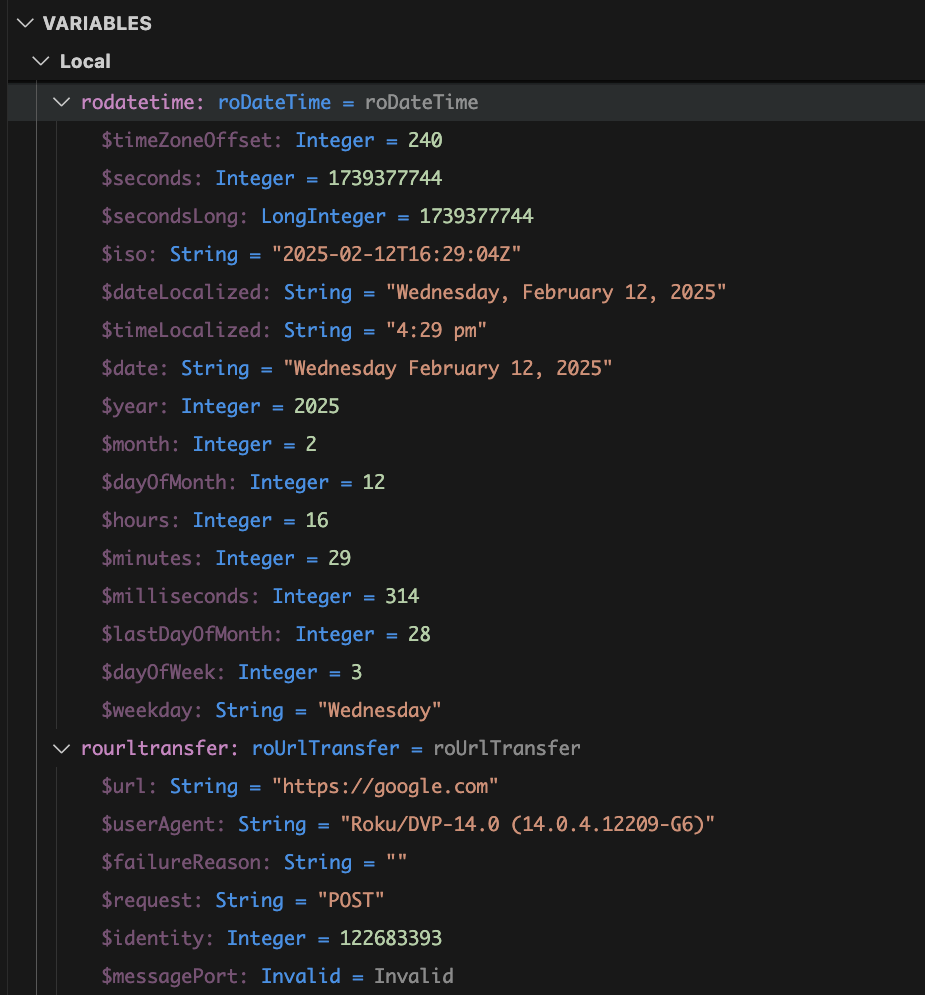Select the $dateLocalized String row
The image size is (925, 995).
pyautogui.click(x=466, y=293)
